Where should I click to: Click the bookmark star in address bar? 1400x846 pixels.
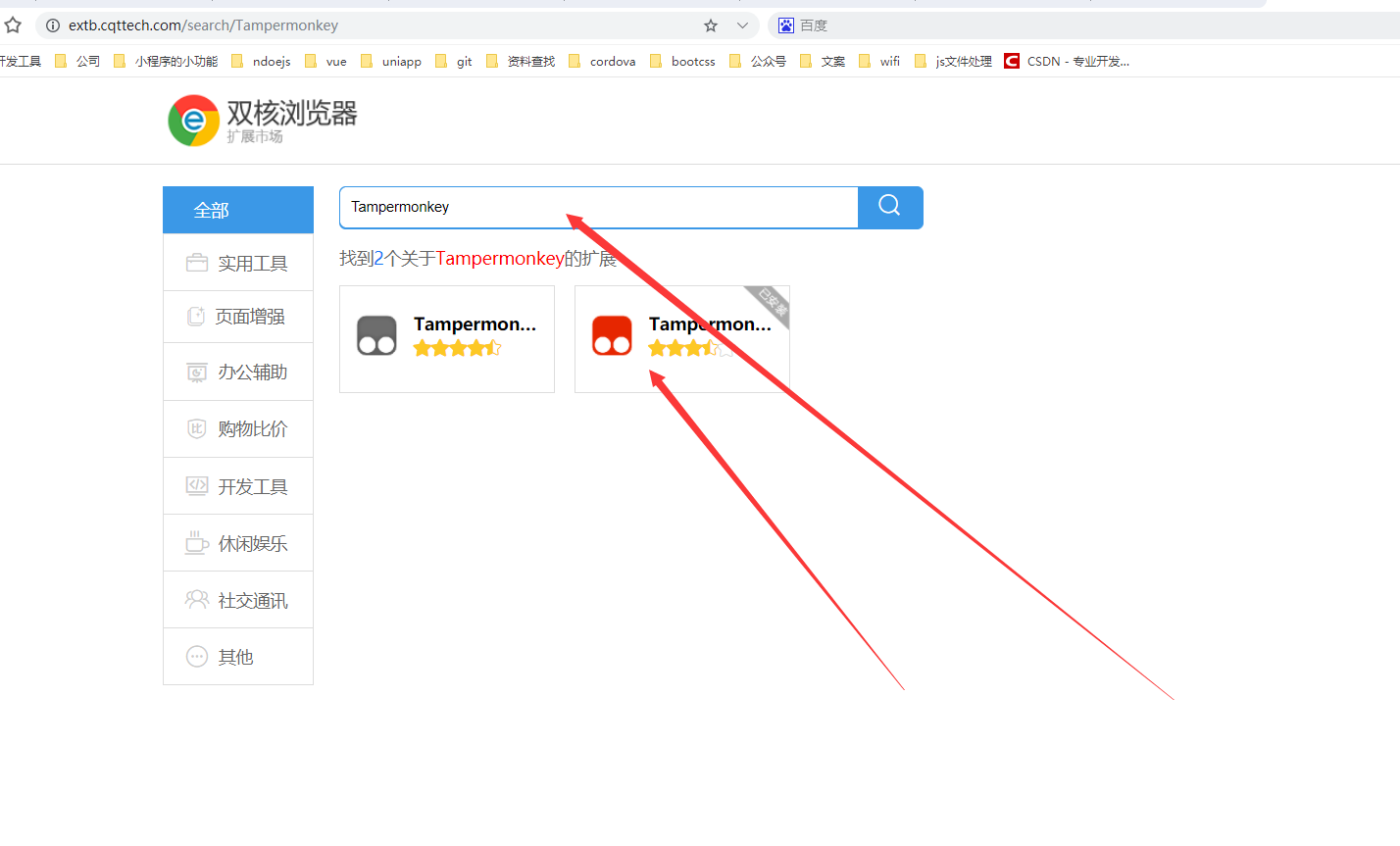(x=711, y=25)
